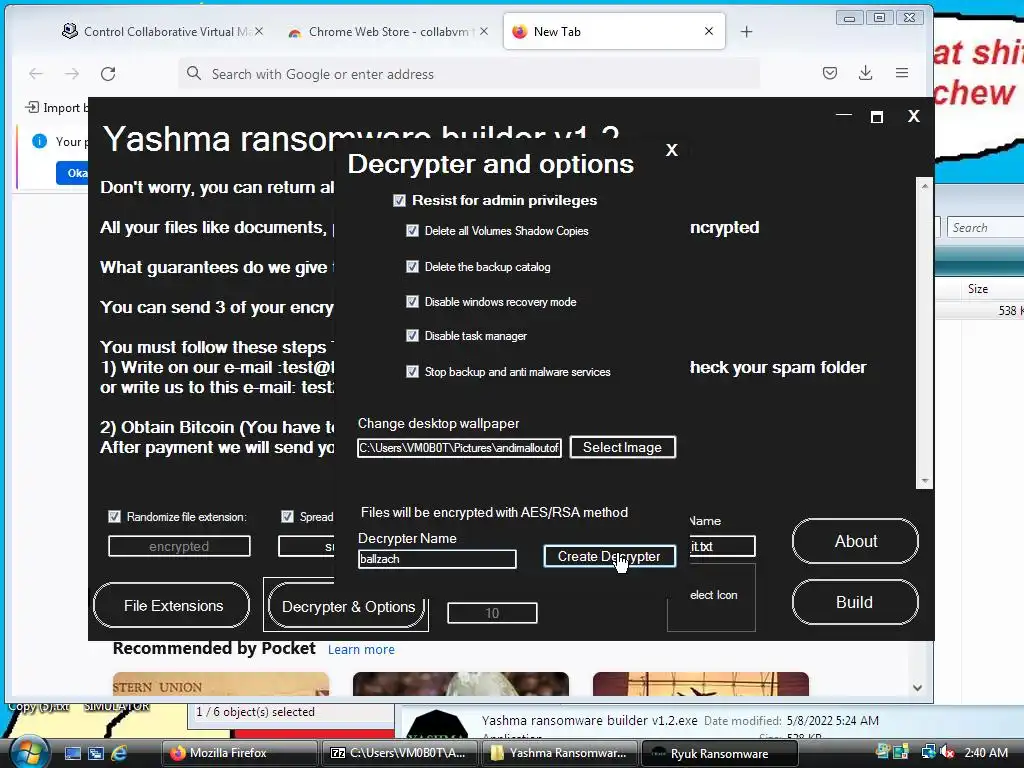The height and width of the screenshot is (768, 1024).
Task: Toggle Disable windows recovery mode checkbox
Action: [x=412, y=301]
